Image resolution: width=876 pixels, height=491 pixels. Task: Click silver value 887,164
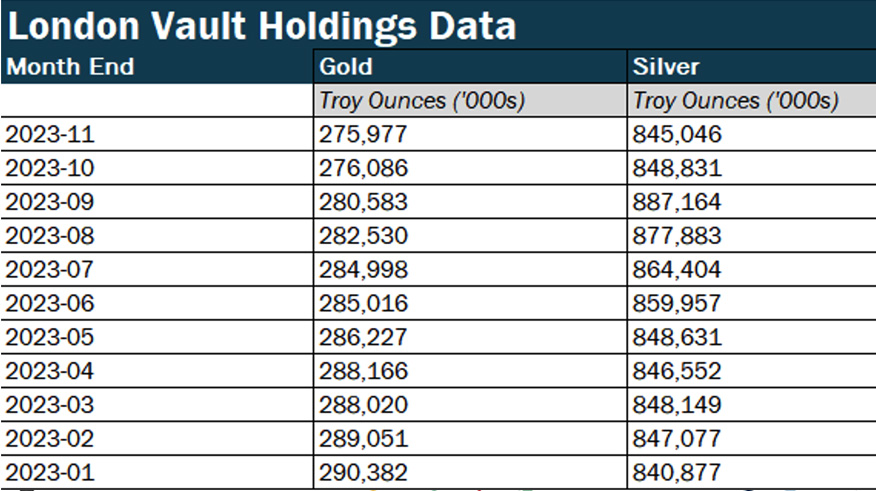pos(677,202)
